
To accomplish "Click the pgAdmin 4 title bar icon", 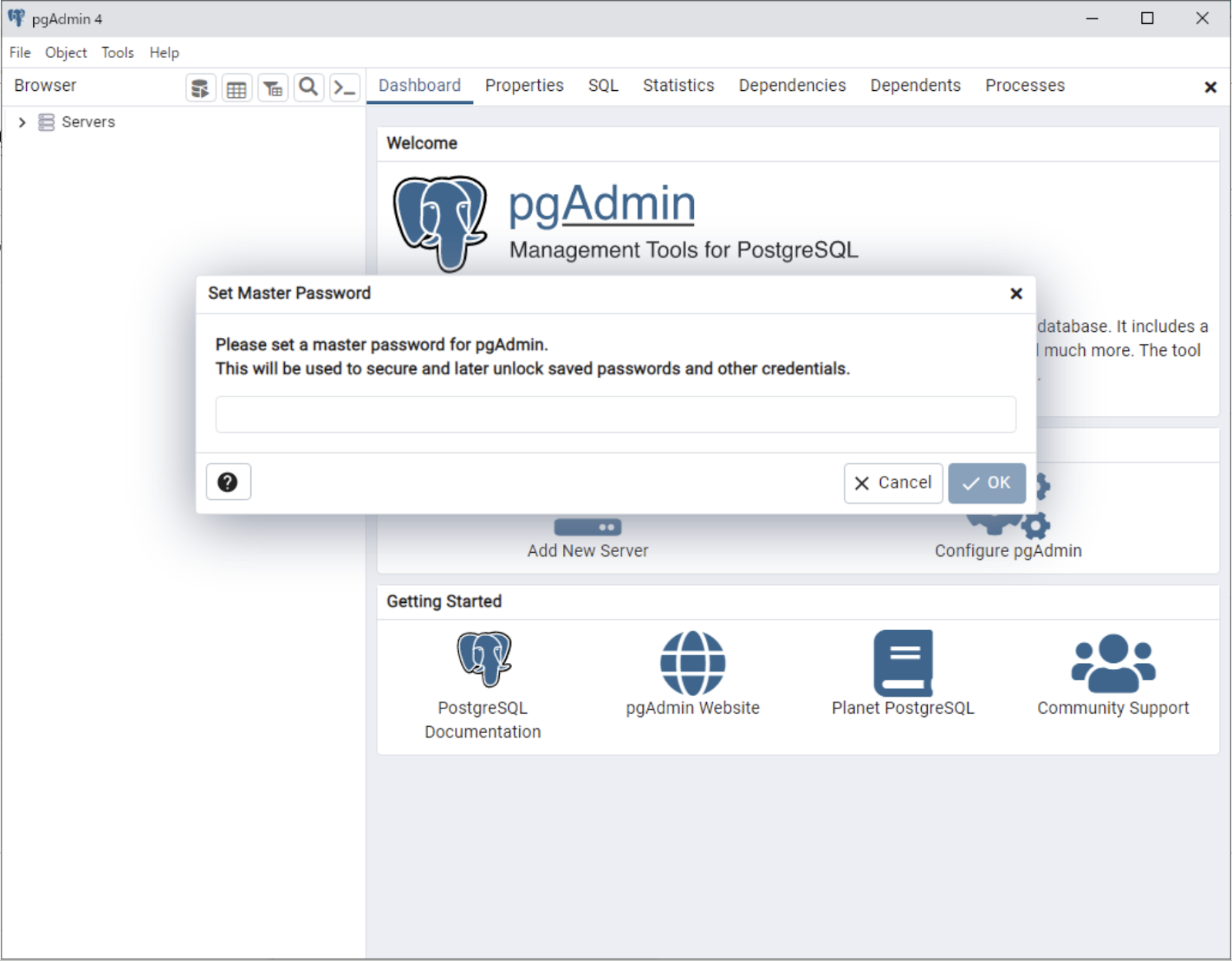I will [16, 18].
